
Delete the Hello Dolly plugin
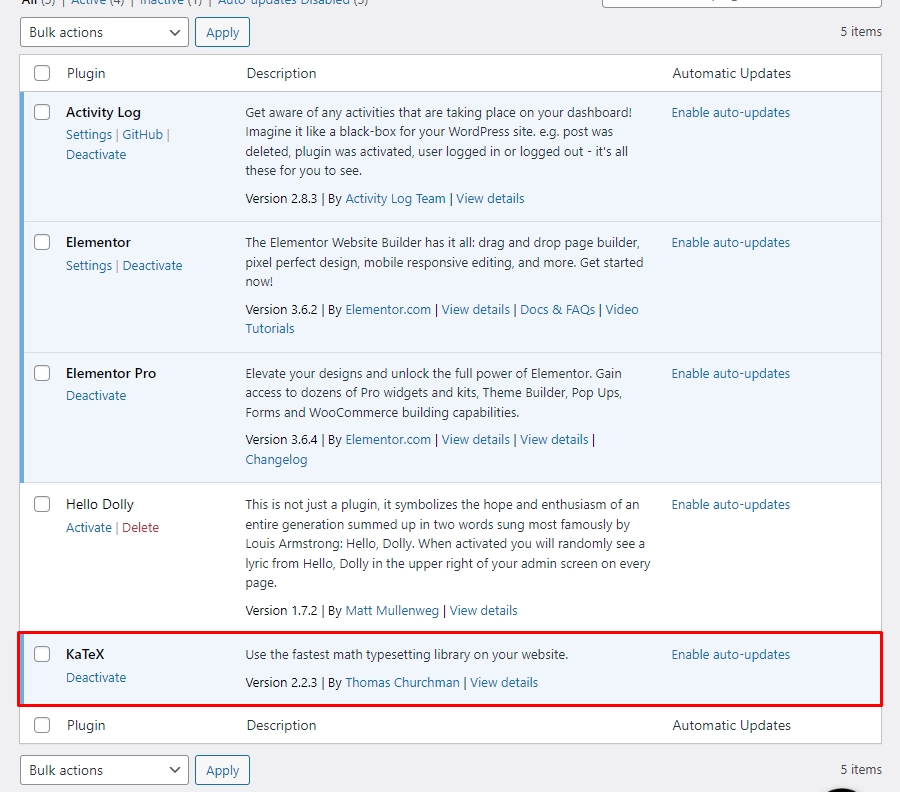pos(141,527)
